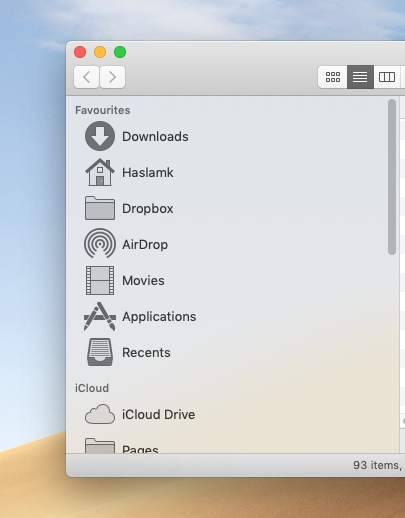
Task: Select the Recents label in sidebar
Action: [x=146, y=352]
